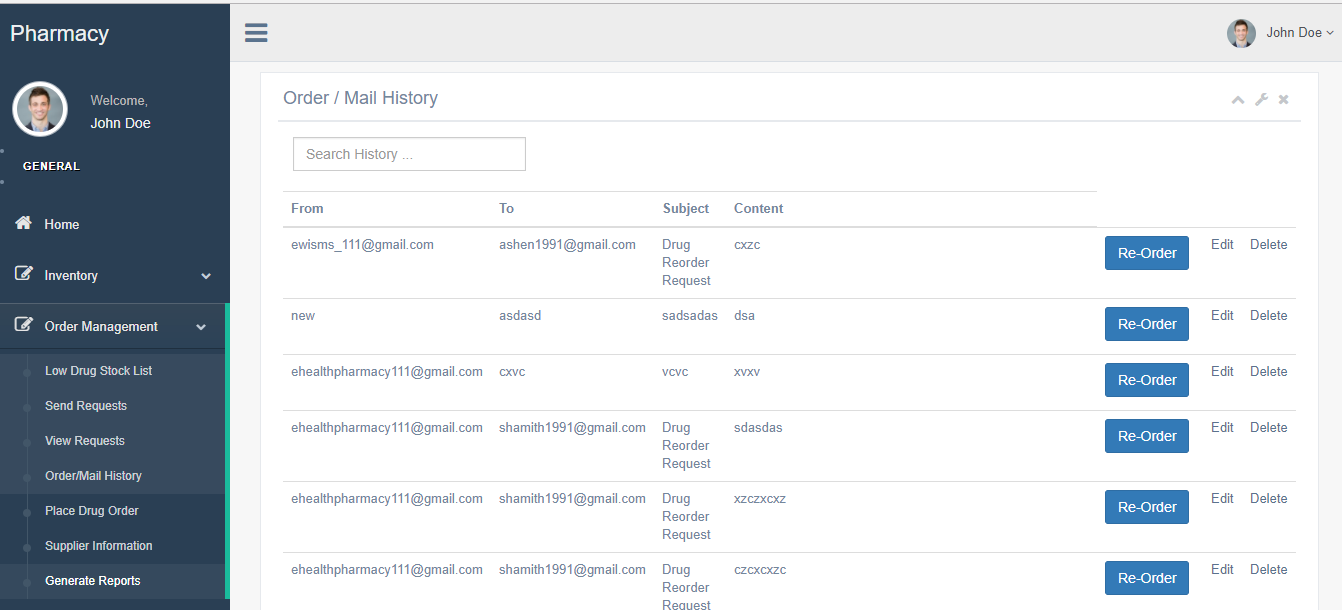This screenshot has width=1342, height=610.
Task: Click the Order Management edit icon
Action: (x=24, y=325)
